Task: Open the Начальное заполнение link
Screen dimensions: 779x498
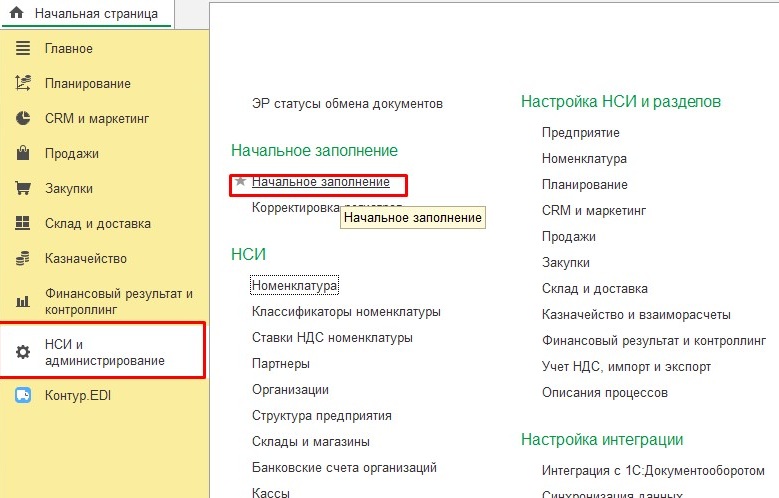Action: (x=320, y=182)
